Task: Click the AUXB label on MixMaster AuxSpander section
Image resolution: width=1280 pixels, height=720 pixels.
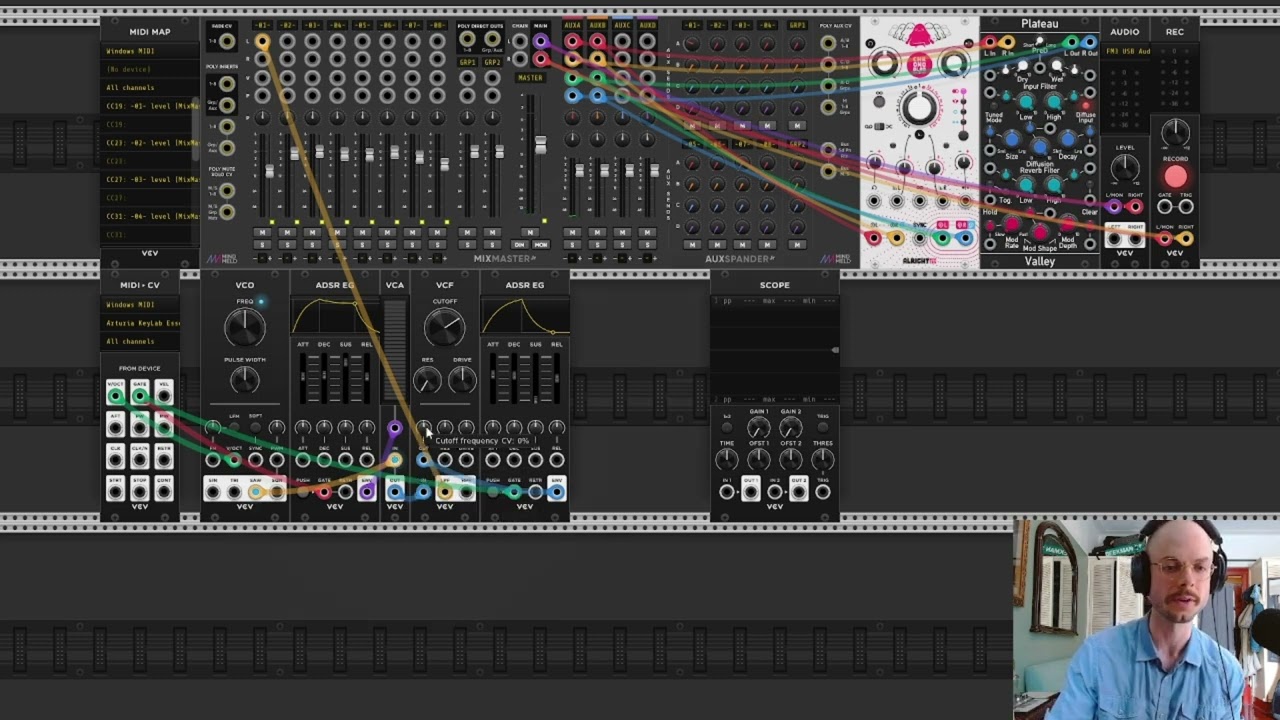Action: (x=597, y=25)
